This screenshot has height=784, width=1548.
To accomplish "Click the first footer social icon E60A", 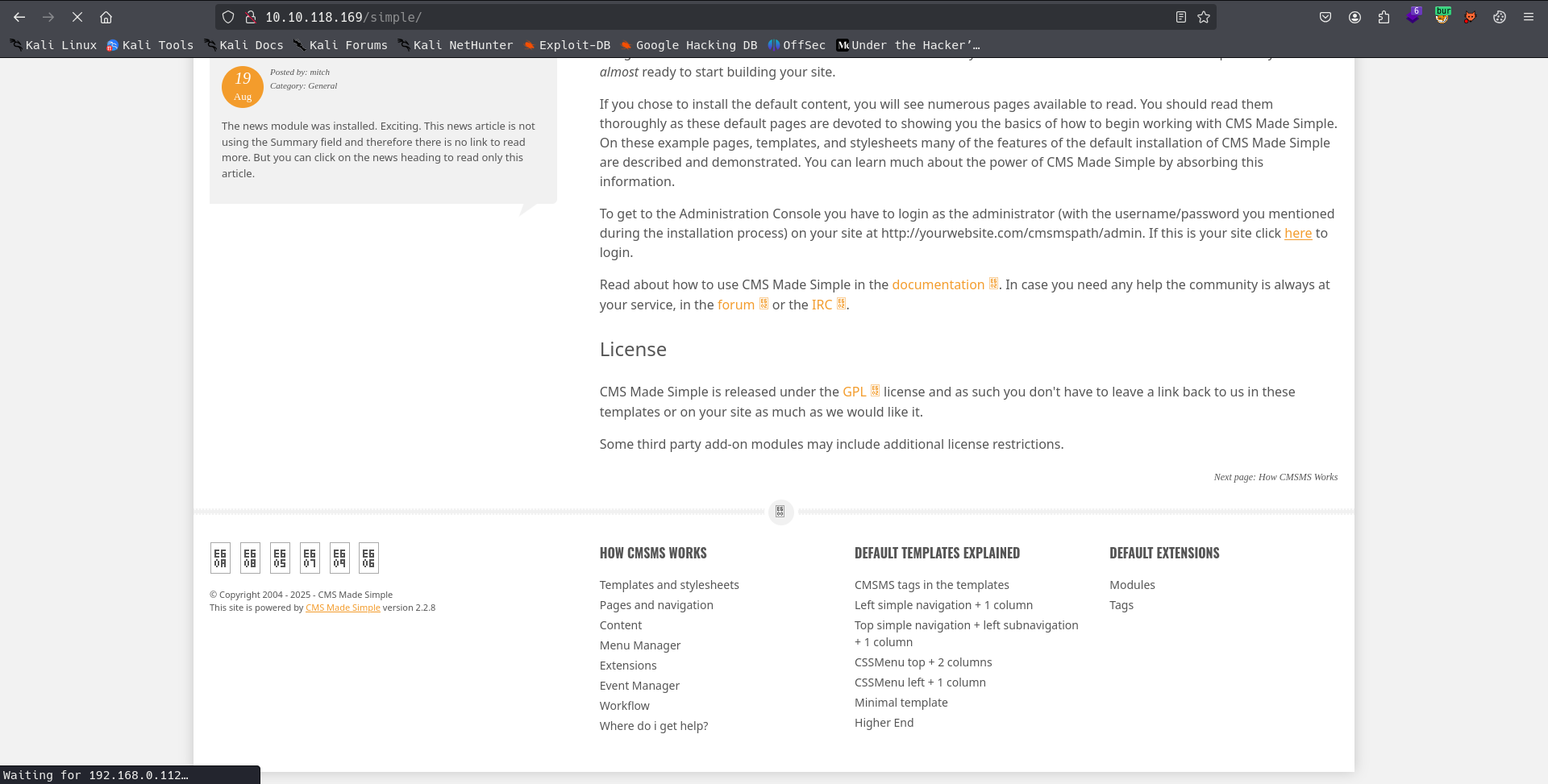I will click(220, 558).
